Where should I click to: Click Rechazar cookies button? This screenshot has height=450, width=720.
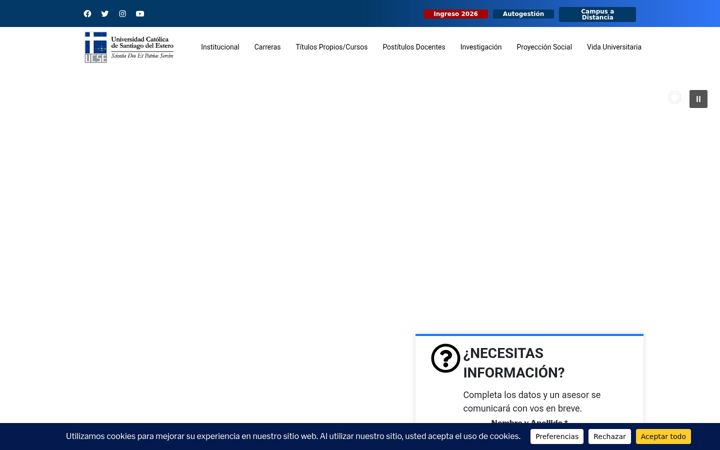coord(609,437)
